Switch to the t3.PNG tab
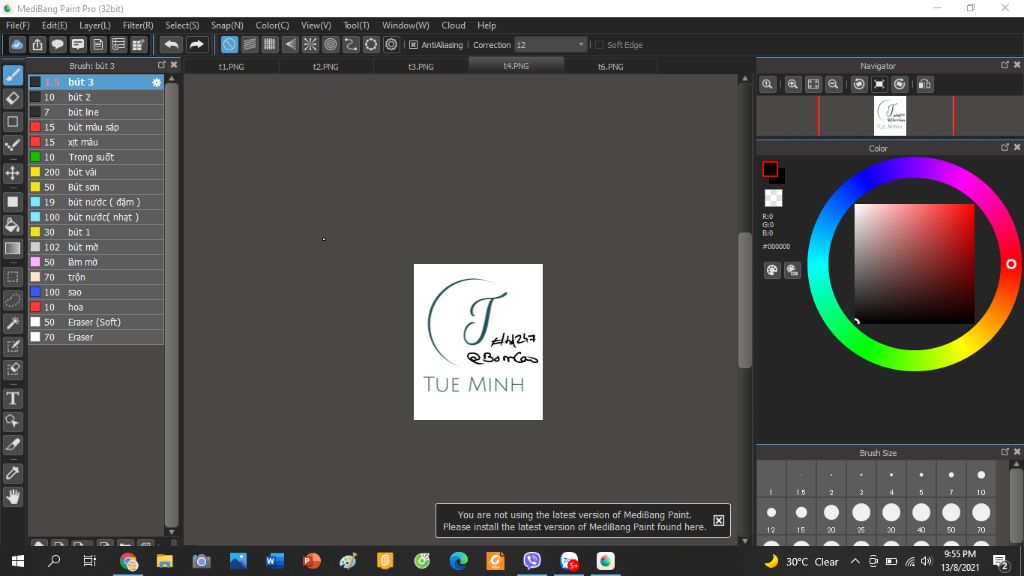Viewport: 1024px width, 576px height. pos(421,67)
